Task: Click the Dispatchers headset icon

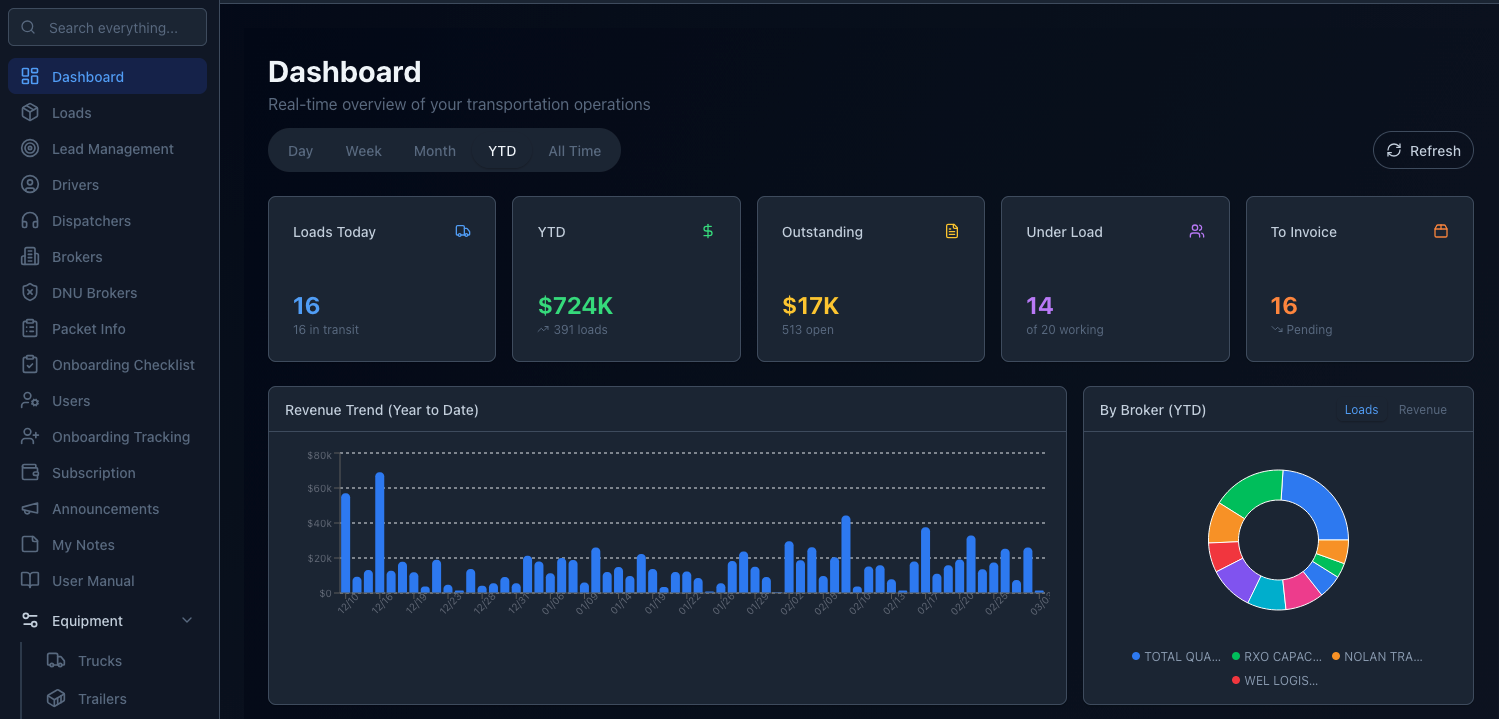Action: pos(30,221)
